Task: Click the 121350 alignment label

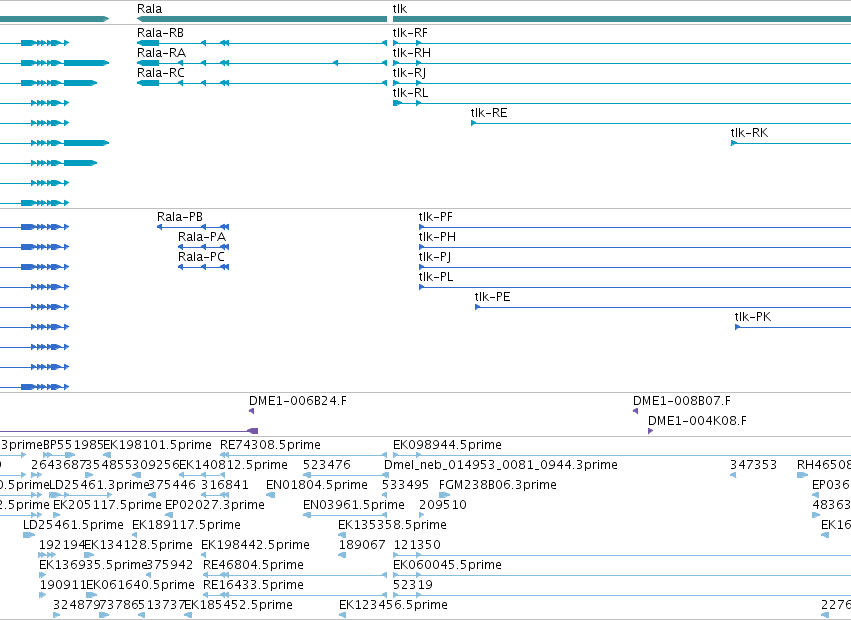Action: point(417,545)
